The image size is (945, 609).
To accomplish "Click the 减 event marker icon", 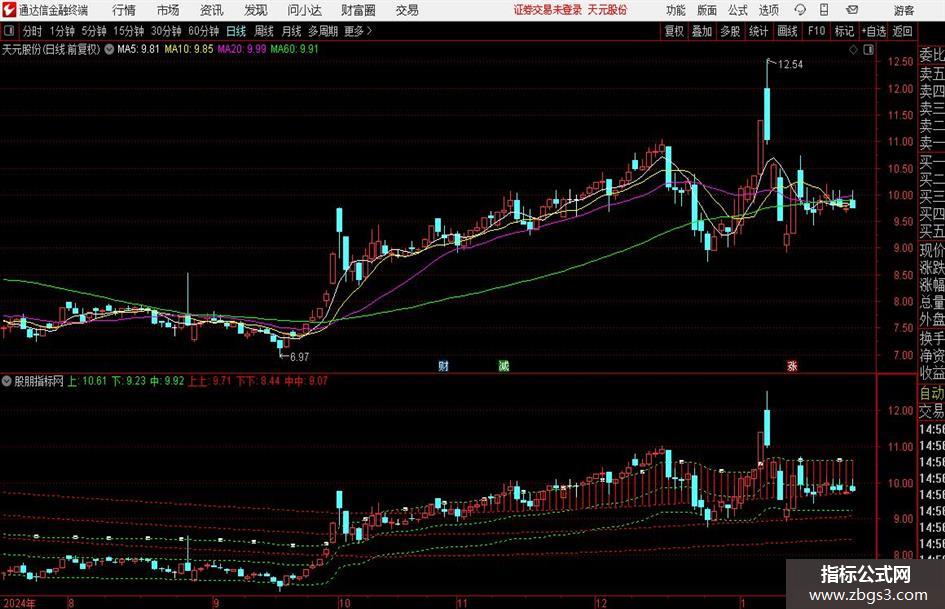I will [504, 365].
